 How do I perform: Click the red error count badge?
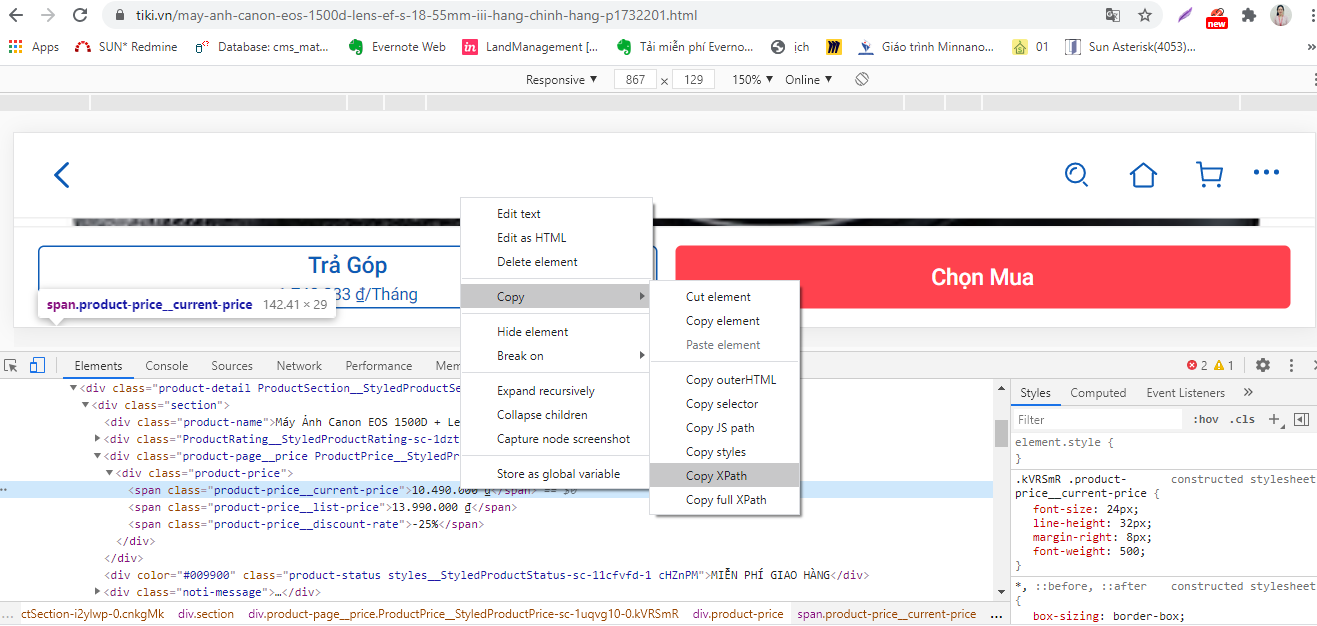pos(1197,366)
